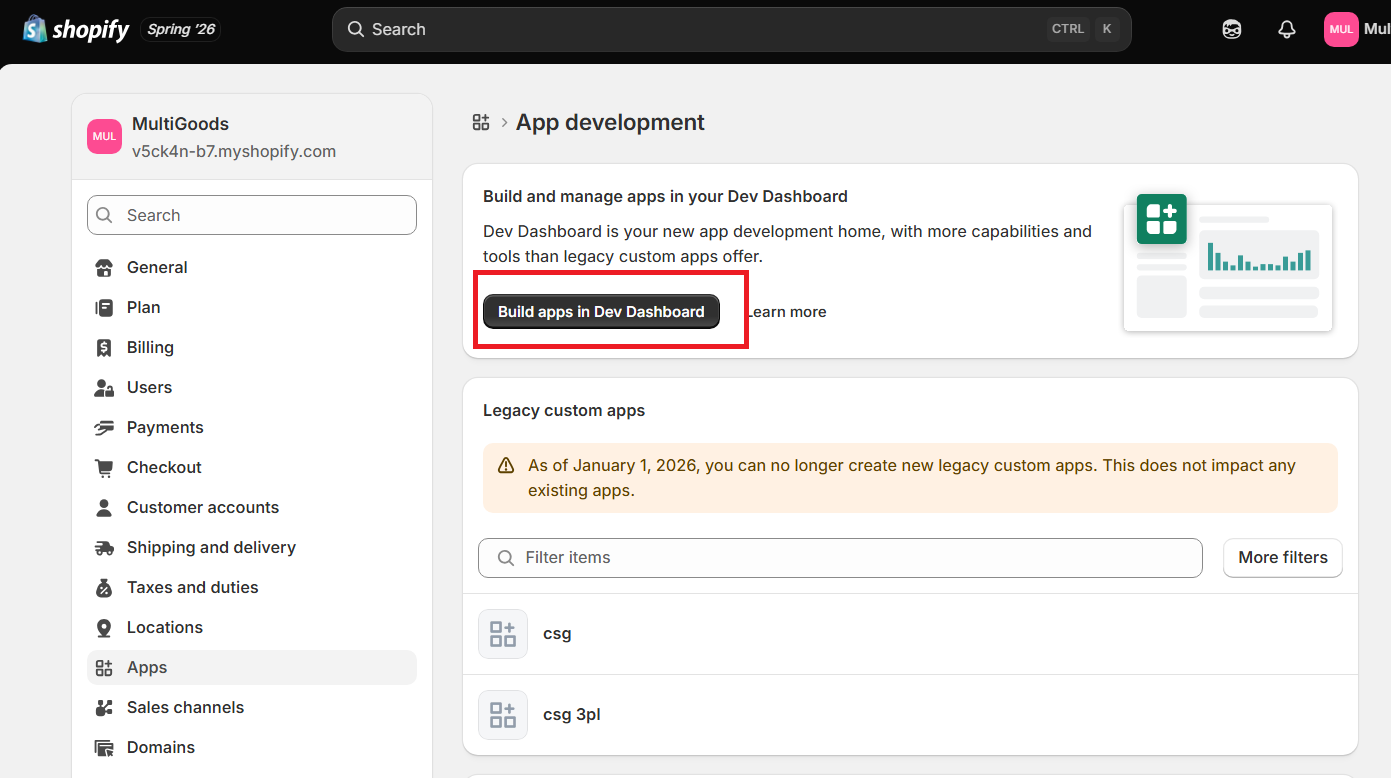Screen dimensions: 1391x778
Task: Click the Locations pin icon
Action: [x=104, y=627]
